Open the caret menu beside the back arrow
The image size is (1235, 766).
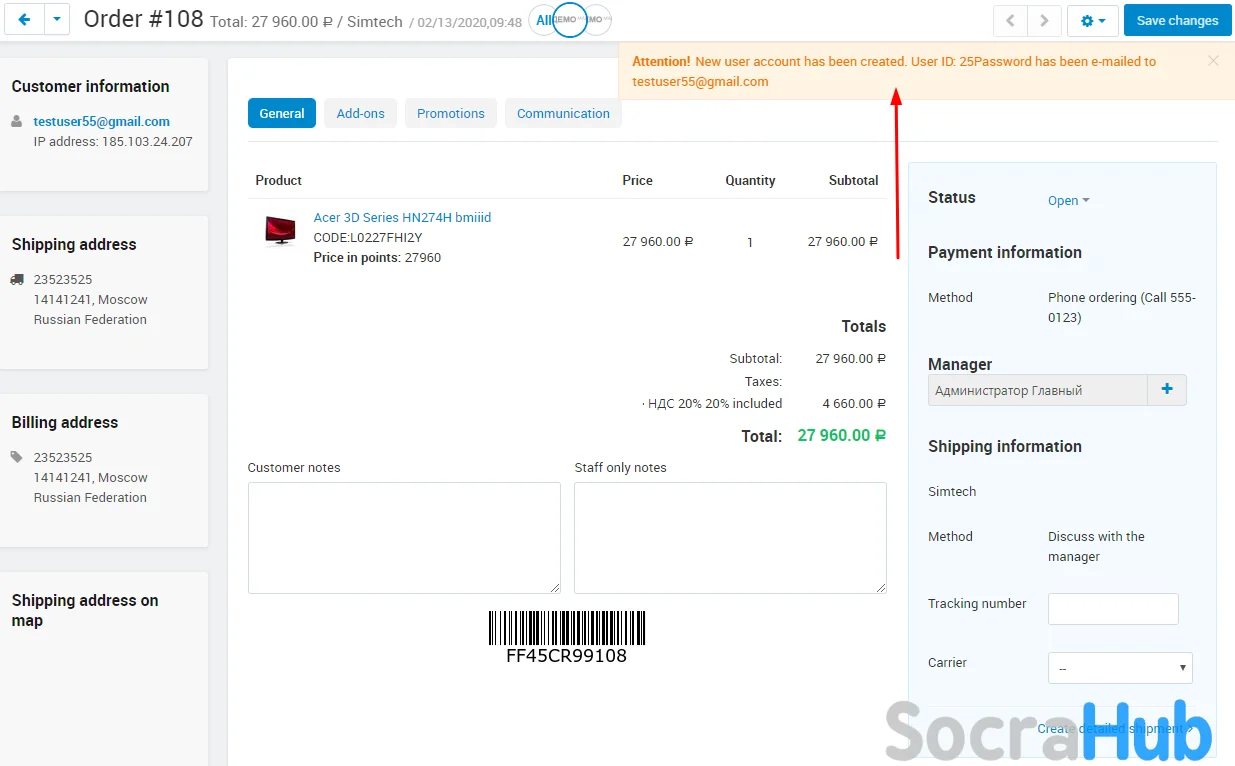(57, 19)
